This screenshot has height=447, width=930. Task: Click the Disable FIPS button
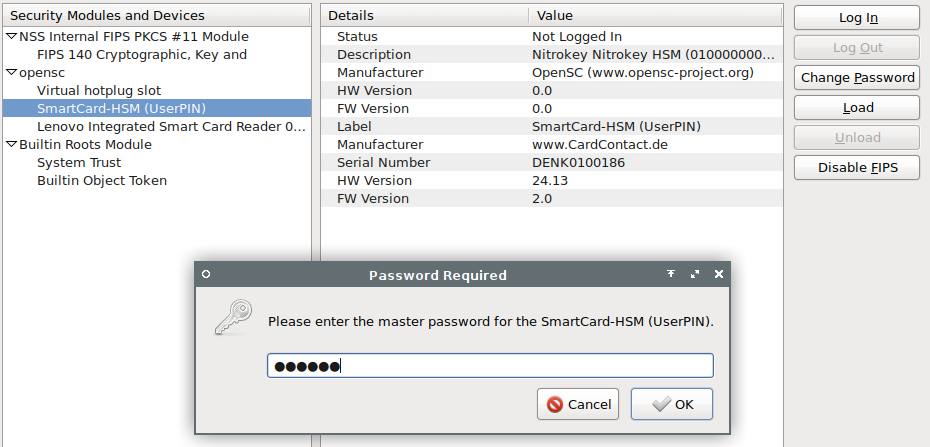tap(857, 168)
